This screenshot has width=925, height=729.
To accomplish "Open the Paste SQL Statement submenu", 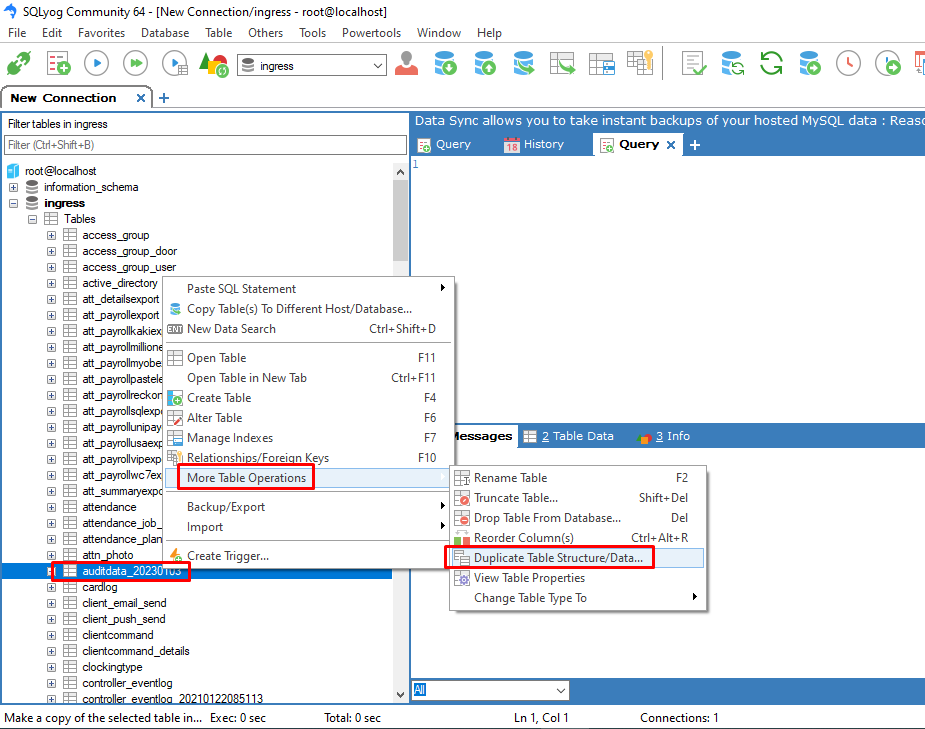I will [x=308, y=289].
